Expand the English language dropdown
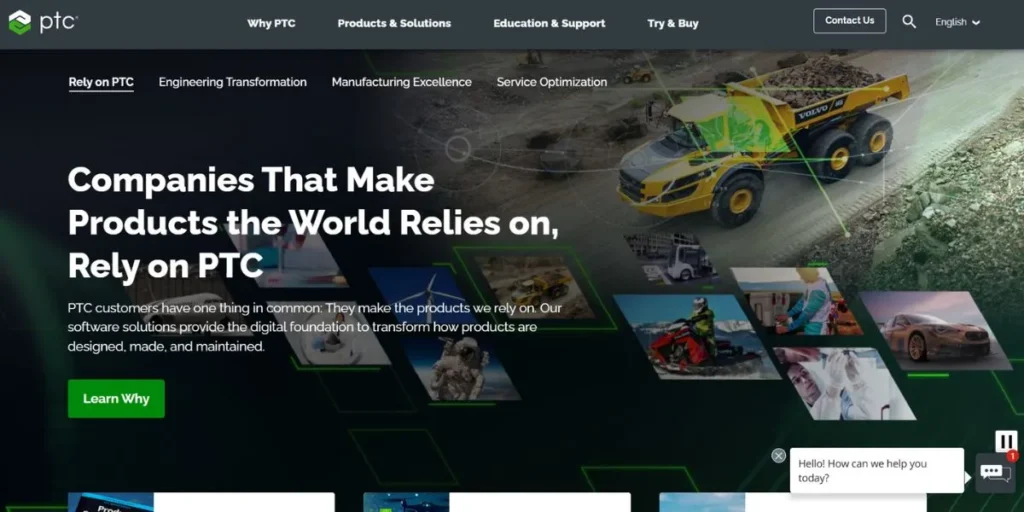 click(957, 22)
